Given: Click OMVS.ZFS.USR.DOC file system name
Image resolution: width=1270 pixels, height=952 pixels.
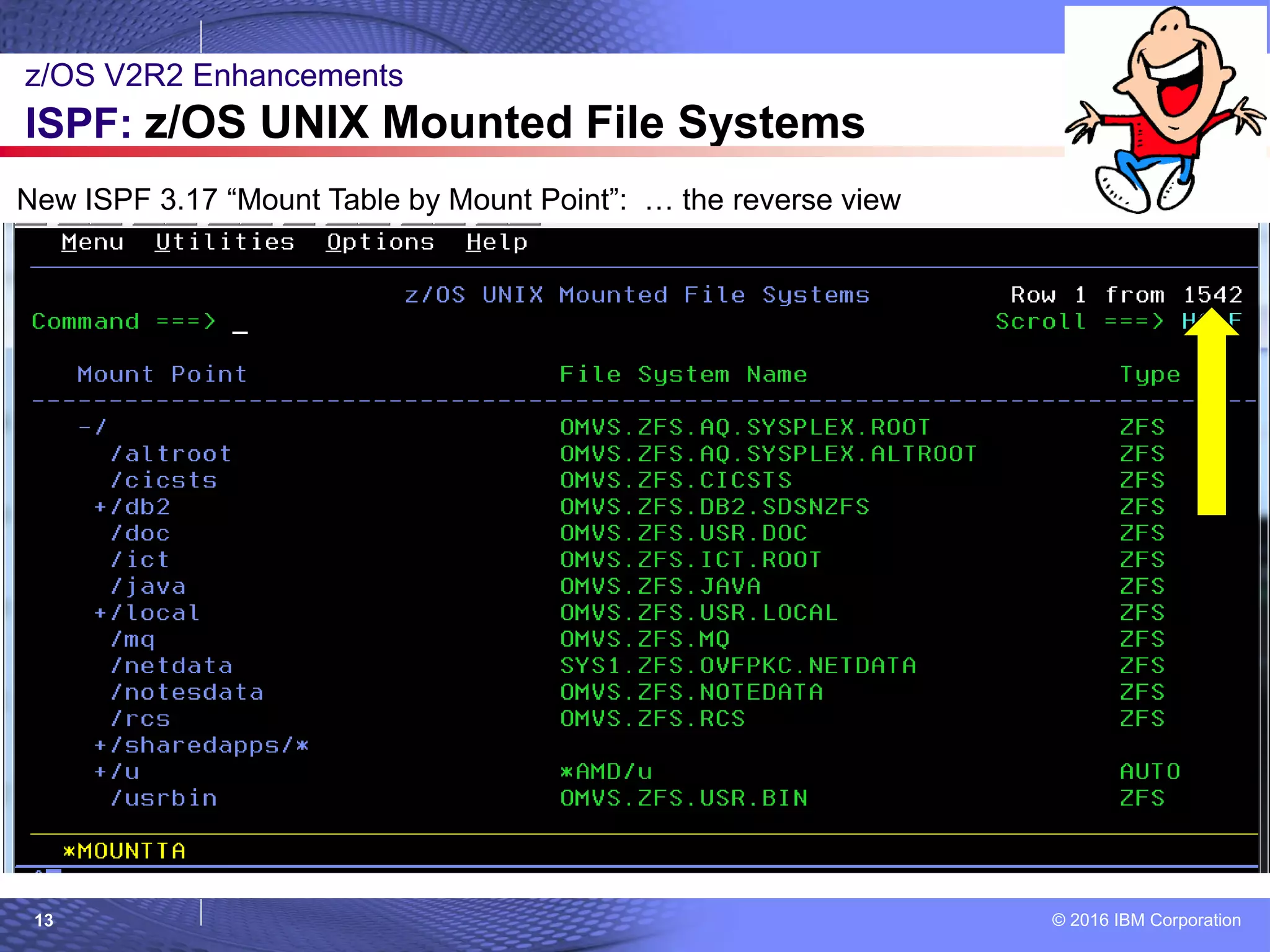Looking at the screenshot, I should (x=683, y=534).
